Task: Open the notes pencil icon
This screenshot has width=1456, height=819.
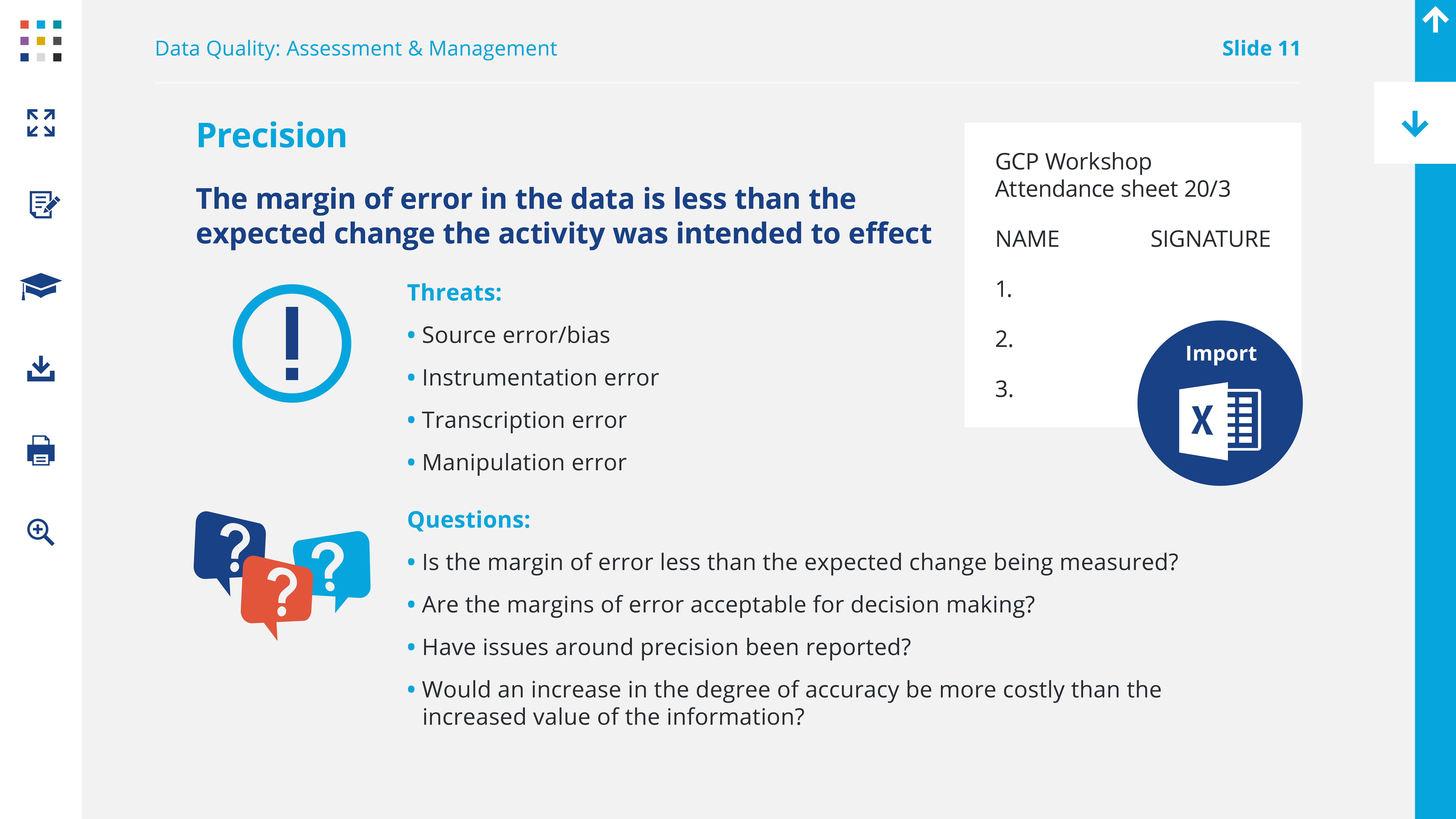Action: pos(43,204)
